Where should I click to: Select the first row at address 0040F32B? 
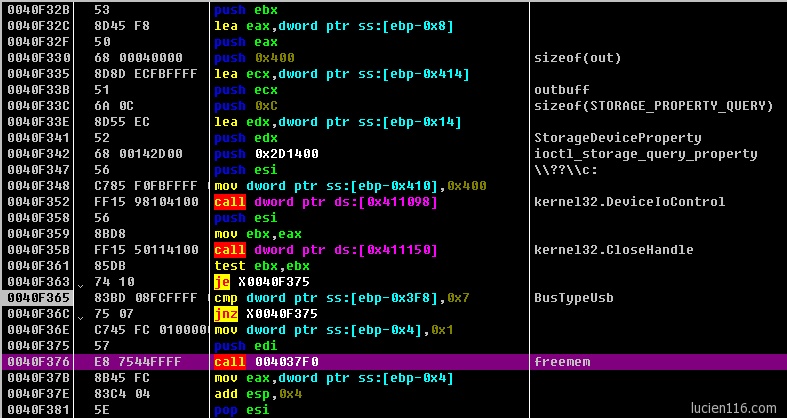click(x=36, y=10)
